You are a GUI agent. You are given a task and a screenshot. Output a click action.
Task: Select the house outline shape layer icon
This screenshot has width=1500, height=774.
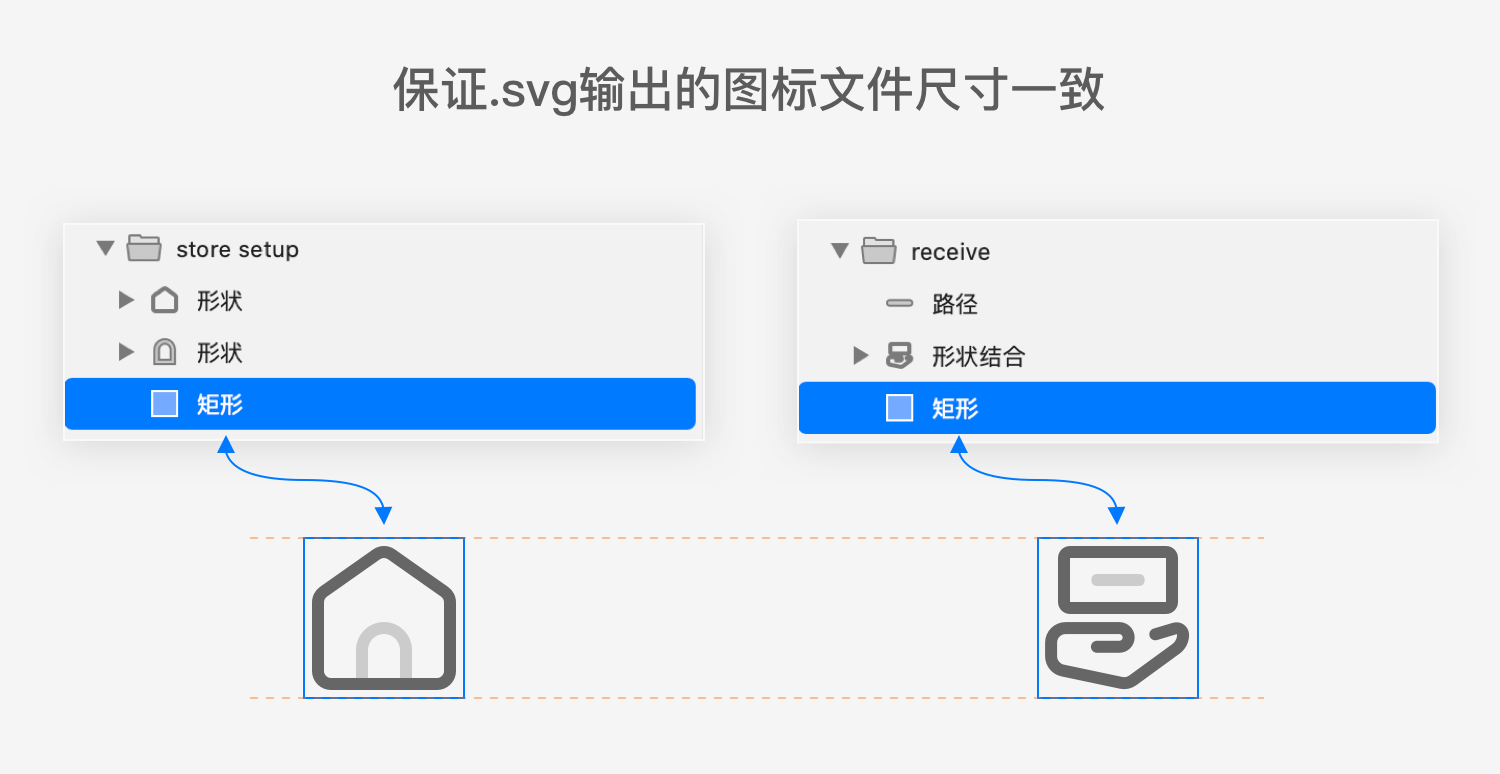click(164, 300)
